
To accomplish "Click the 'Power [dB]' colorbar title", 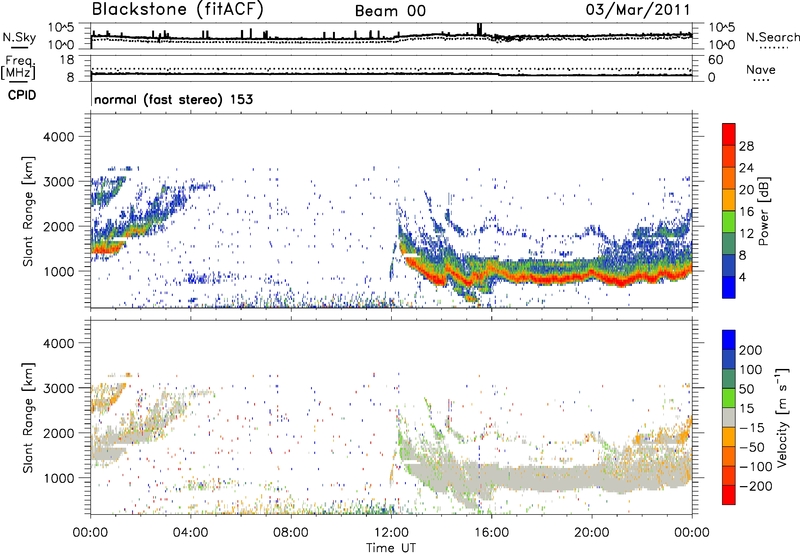I will click(763, 211).
